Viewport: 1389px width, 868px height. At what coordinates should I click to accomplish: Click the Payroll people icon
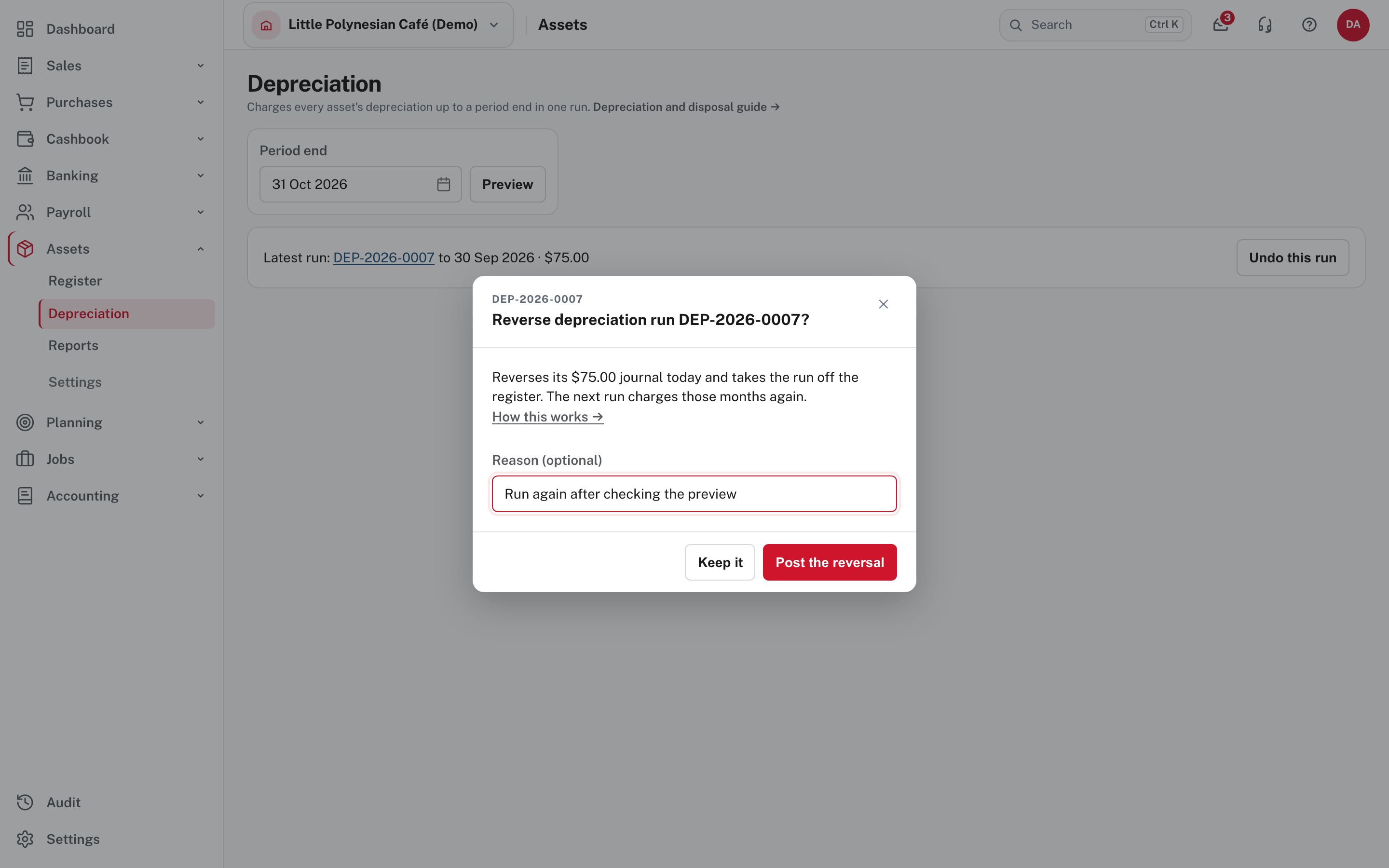pos(25,212)
